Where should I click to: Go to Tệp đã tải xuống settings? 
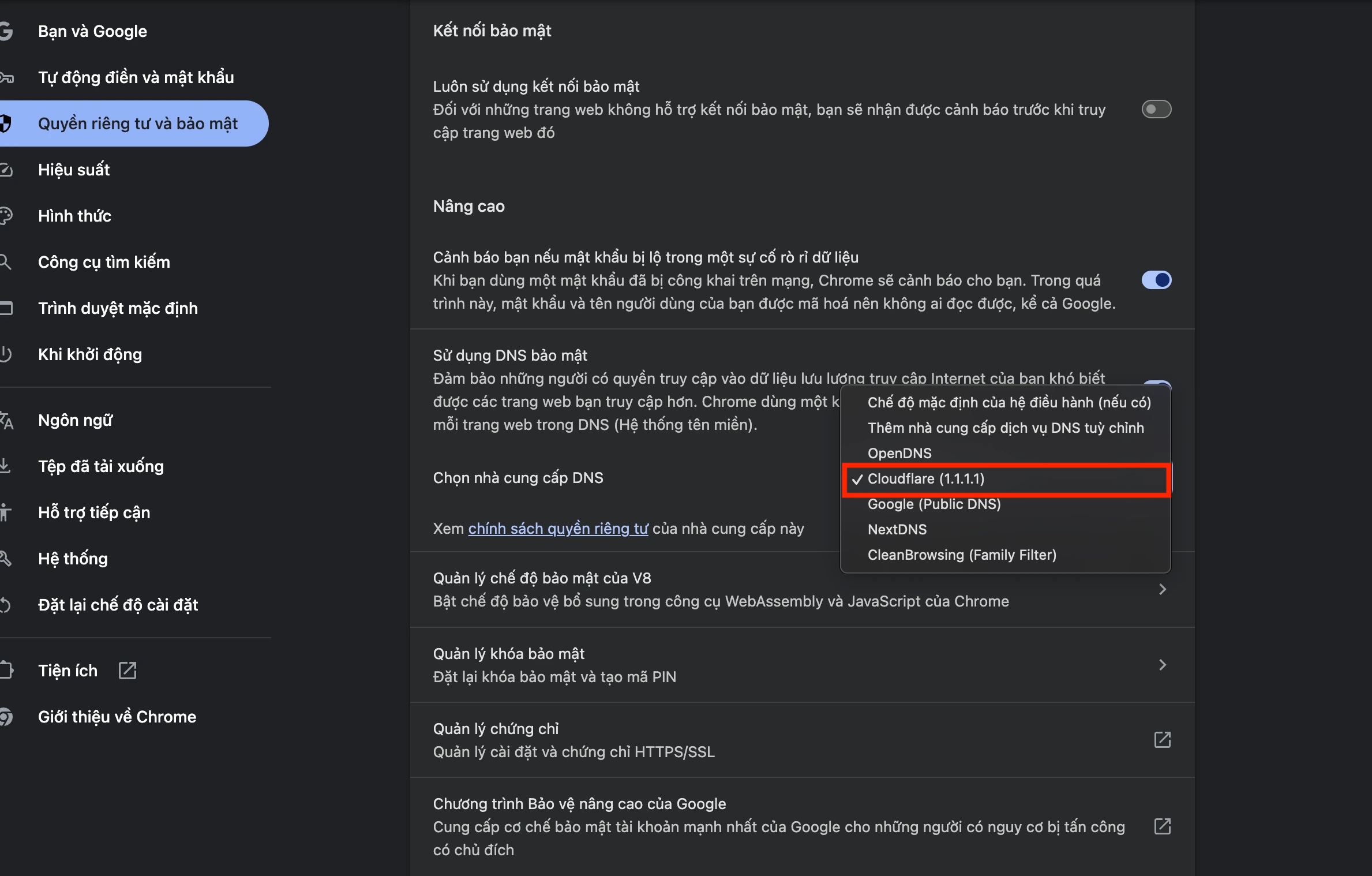pyautogui.click(x=101, y=466)
